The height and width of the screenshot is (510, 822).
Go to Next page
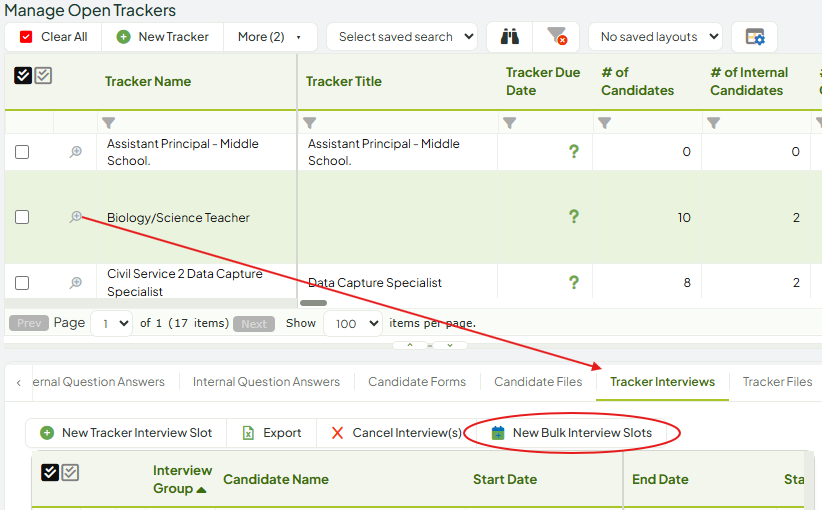[254, 324]
